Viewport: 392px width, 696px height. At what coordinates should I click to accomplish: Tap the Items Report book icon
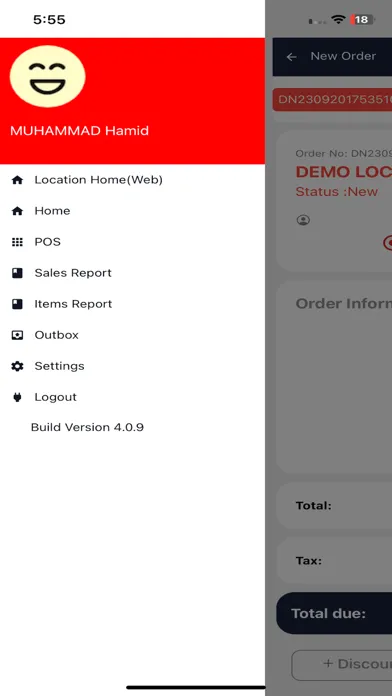[x=17, y=304]
